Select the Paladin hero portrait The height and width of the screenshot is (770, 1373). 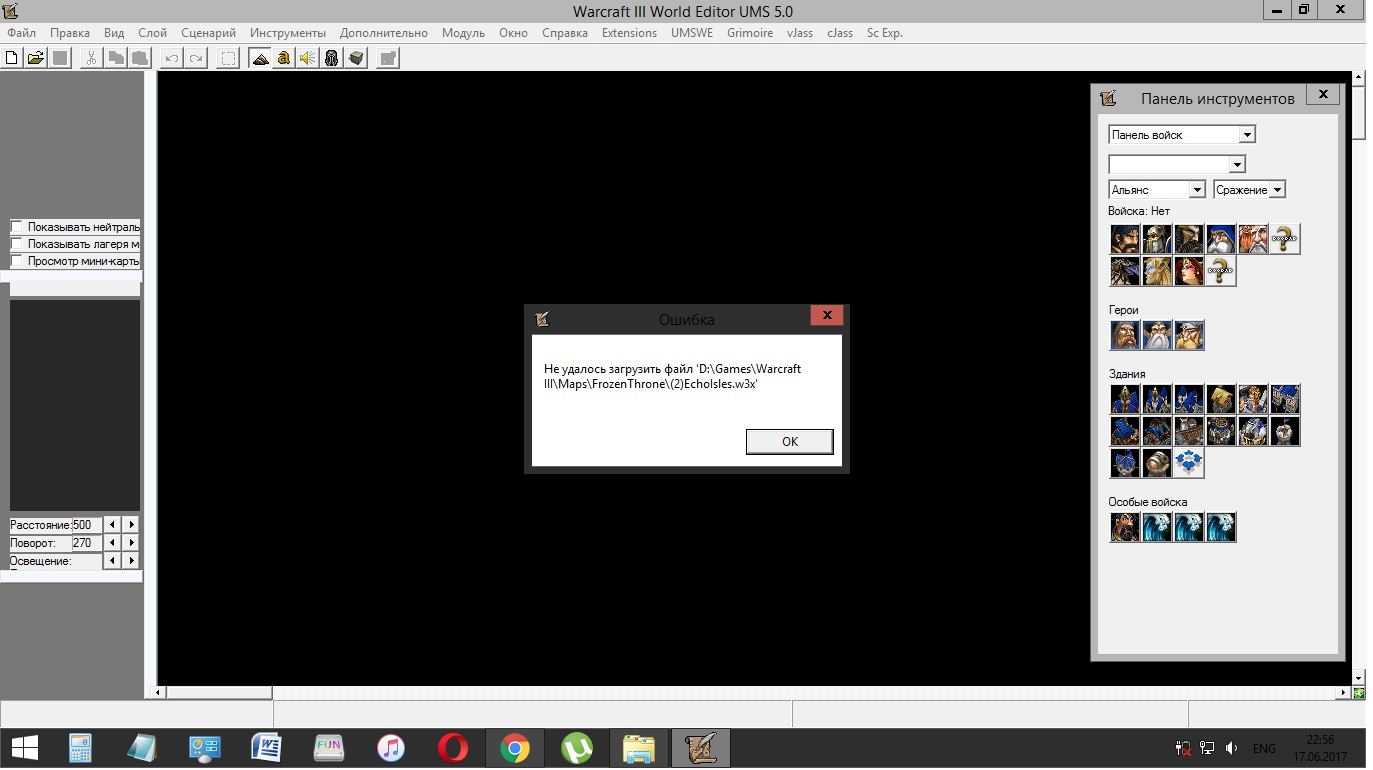coord(1125,335)
